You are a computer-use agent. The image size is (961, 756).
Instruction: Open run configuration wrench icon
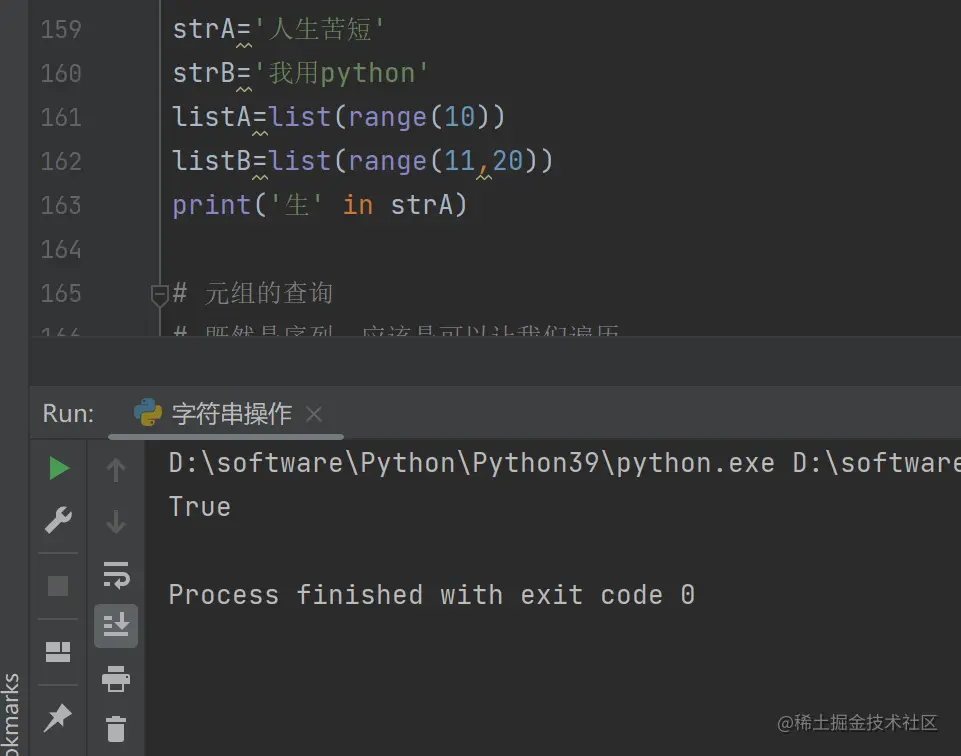pyautogui.click(x=58, y=520)
